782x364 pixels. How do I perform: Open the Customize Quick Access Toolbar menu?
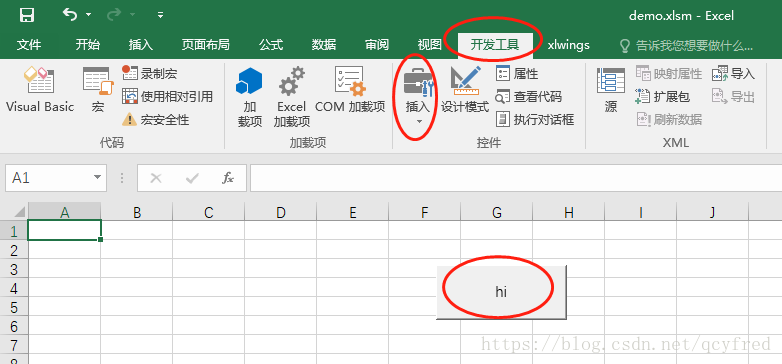(161, 15)
